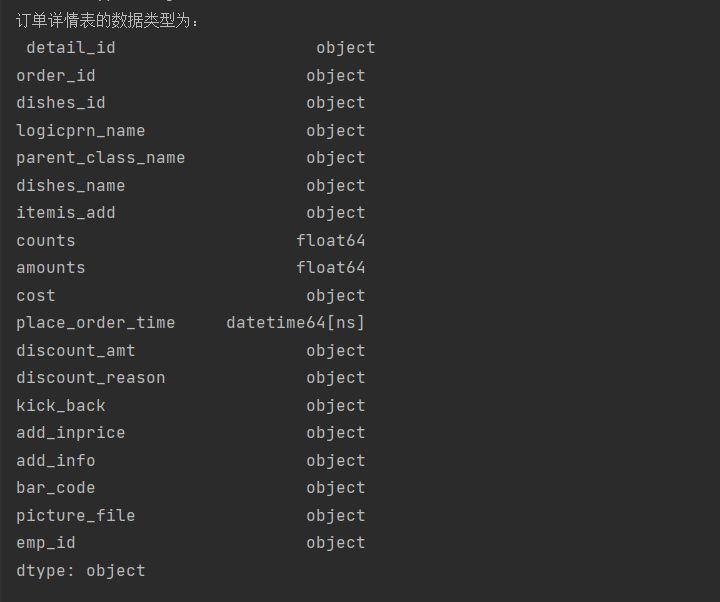Select the order_id row text
720x602 pixels.
(x=56, y=76)
